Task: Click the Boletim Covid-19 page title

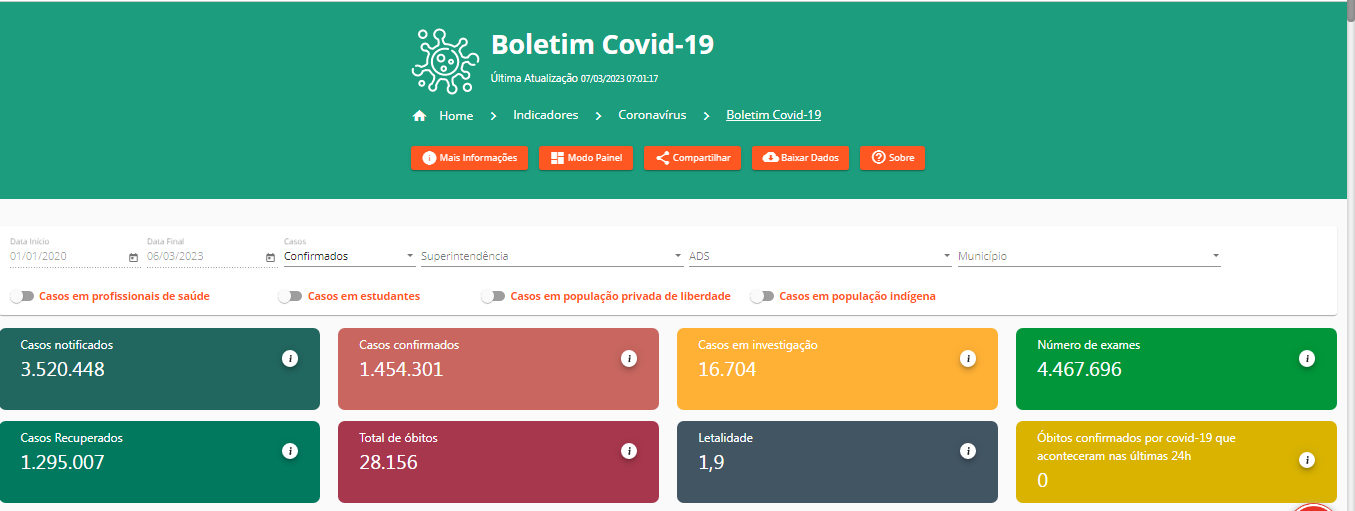Action: 602,45
